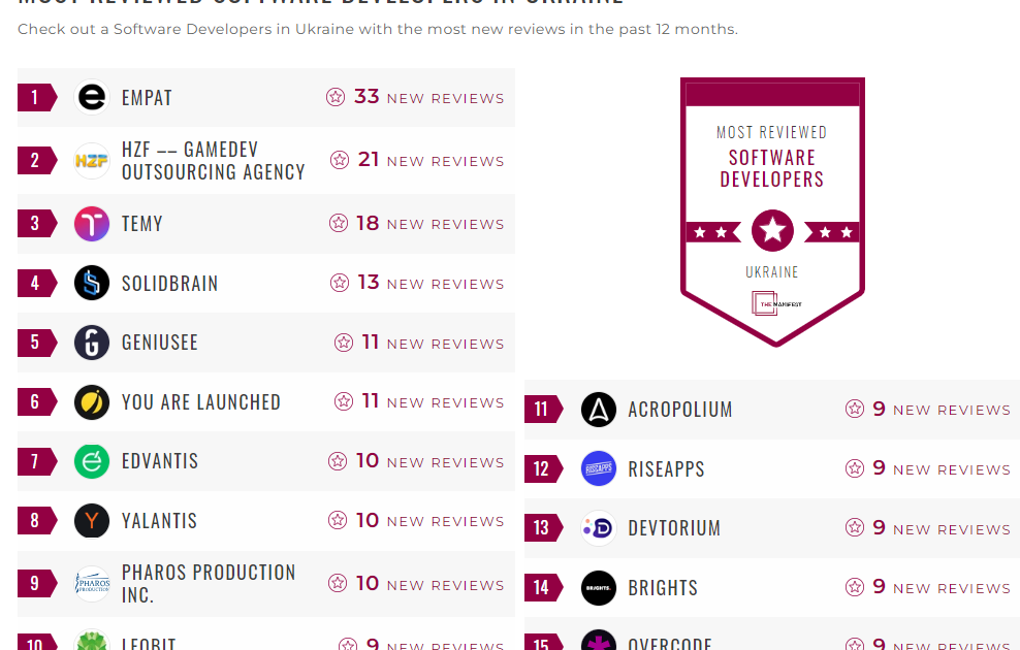
Task: Click the Empat company name
Action: 147,98
